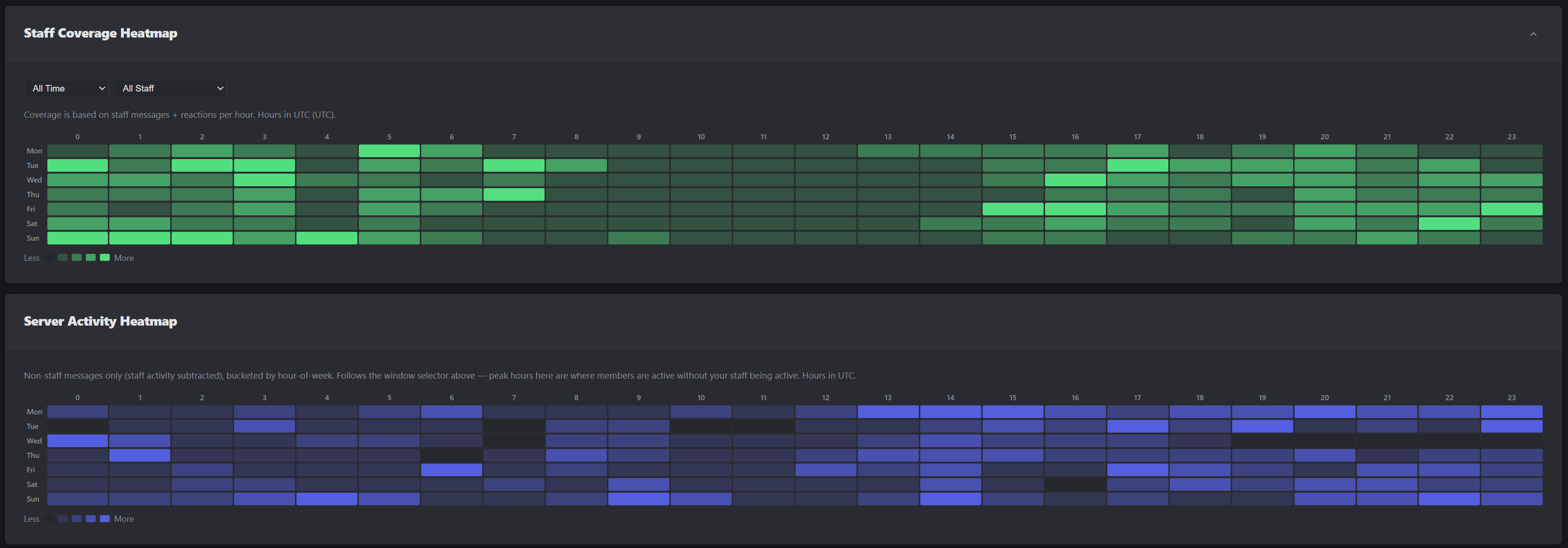Screen dimensions: 1568x548
Task: Select the middle green swatch in Staff Coverage legend
Action: tap(77, 258)
